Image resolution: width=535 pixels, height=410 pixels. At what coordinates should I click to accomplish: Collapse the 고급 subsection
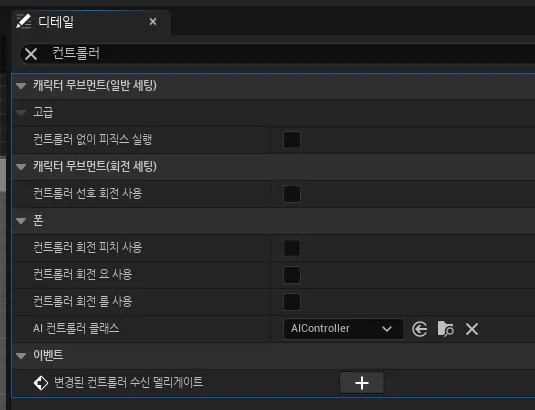(21, 113)
